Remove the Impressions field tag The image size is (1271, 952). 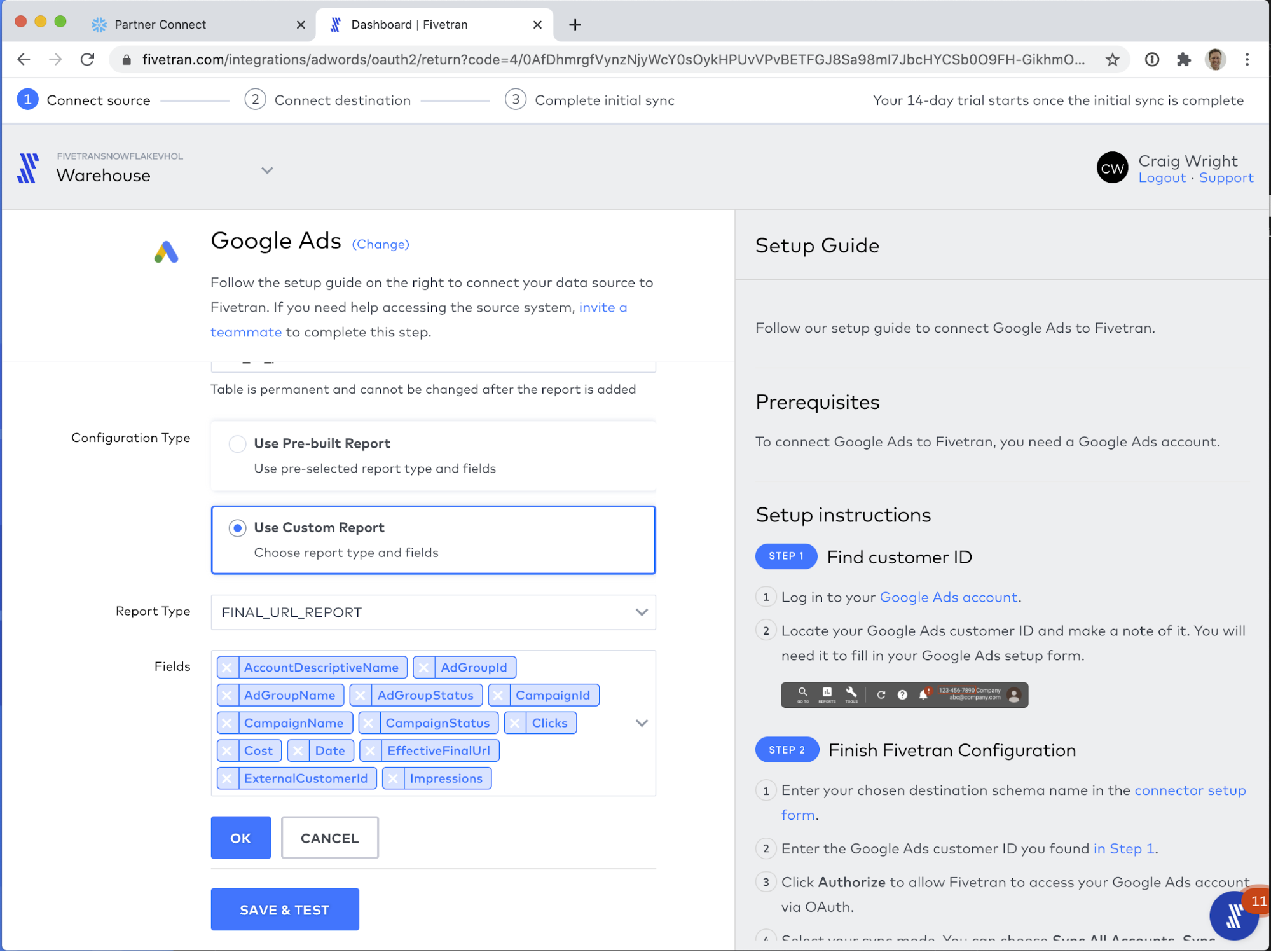pos(393,778)
